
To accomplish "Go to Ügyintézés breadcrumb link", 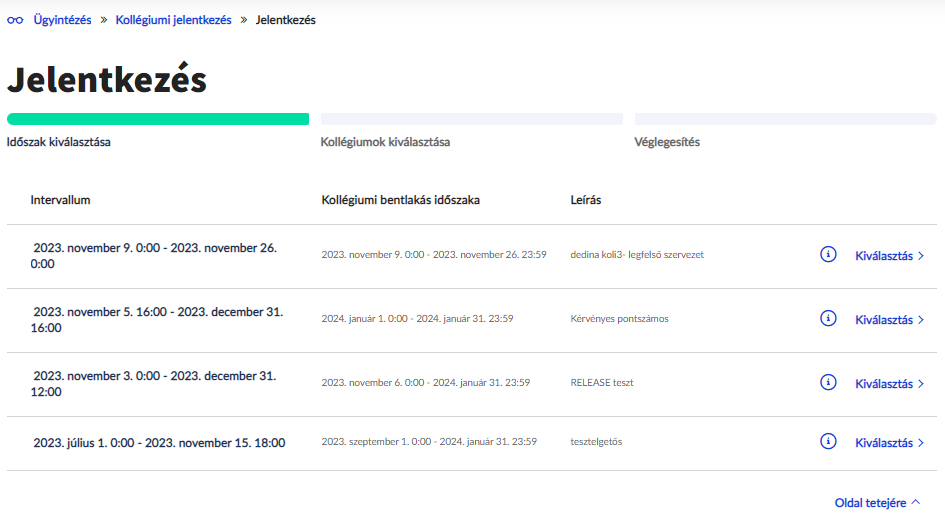I will (x=62, y=20).
